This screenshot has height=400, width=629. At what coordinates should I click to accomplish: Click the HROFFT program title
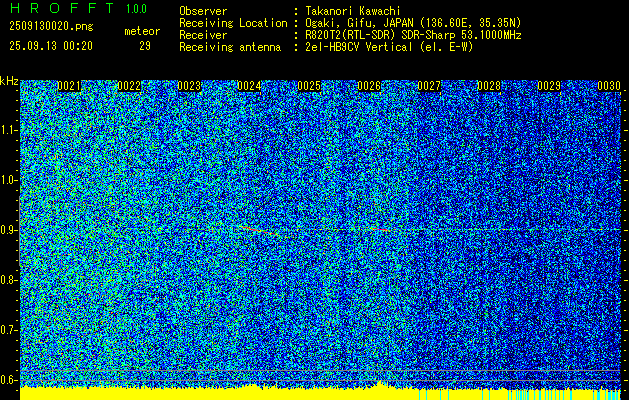62,8
